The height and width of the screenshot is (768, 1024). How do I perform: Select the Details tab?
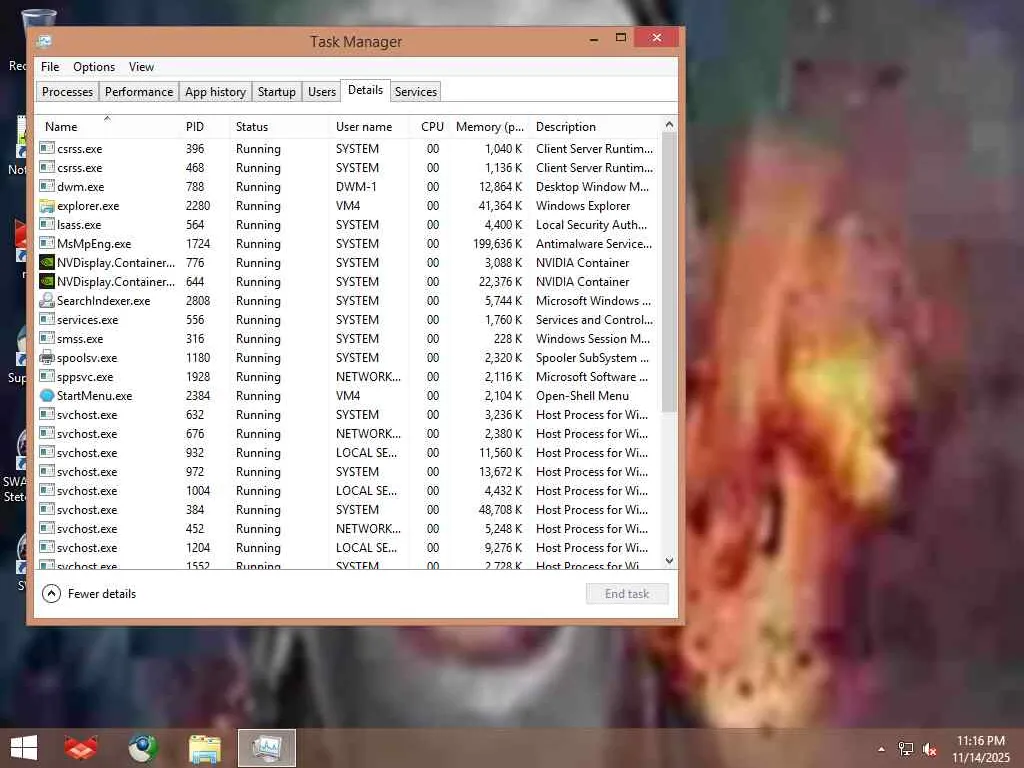pyautogui.click(x=365, y=90)
